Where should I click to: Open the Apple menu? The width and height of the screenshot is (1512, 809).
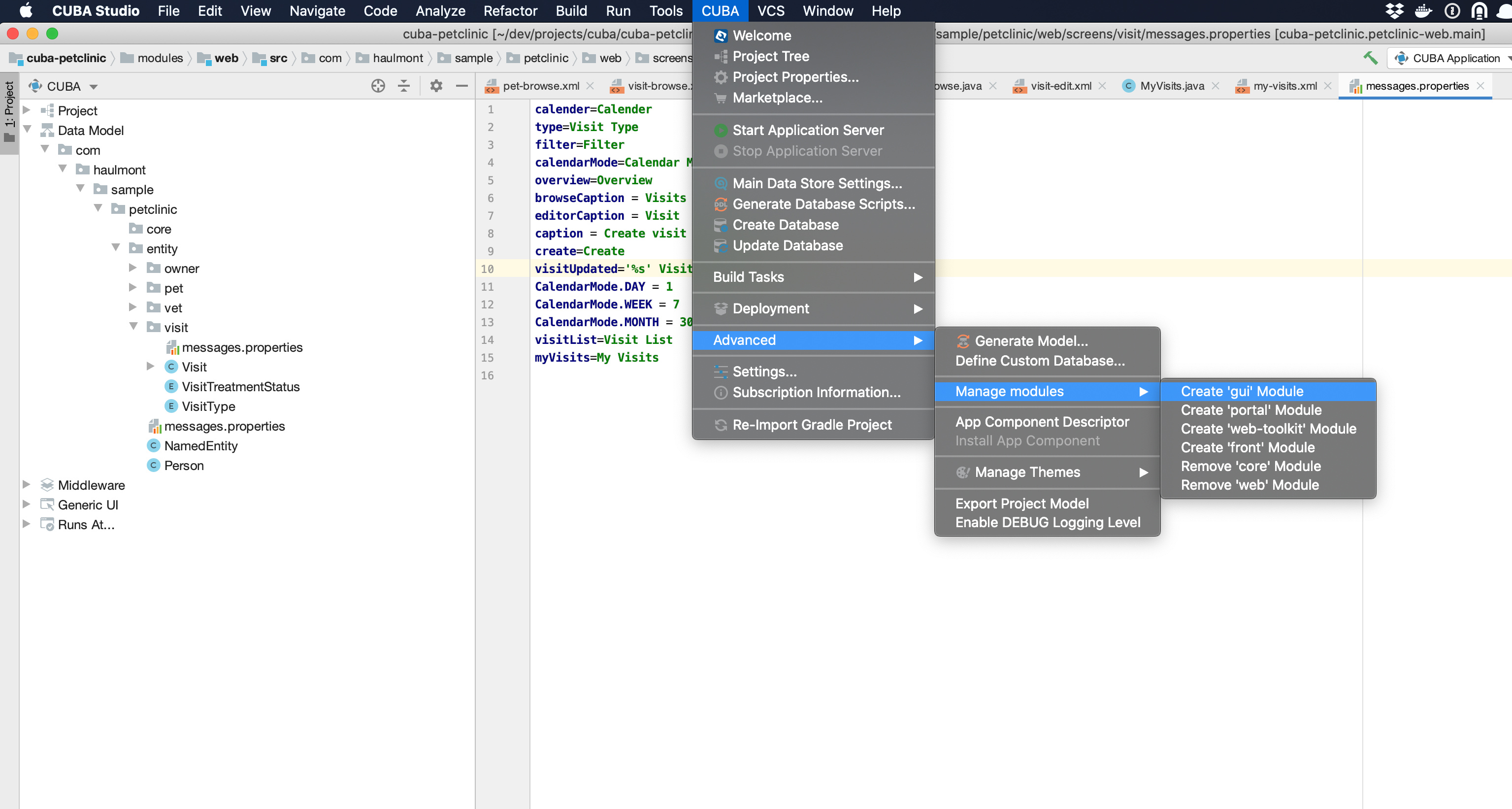coord(27,11)
